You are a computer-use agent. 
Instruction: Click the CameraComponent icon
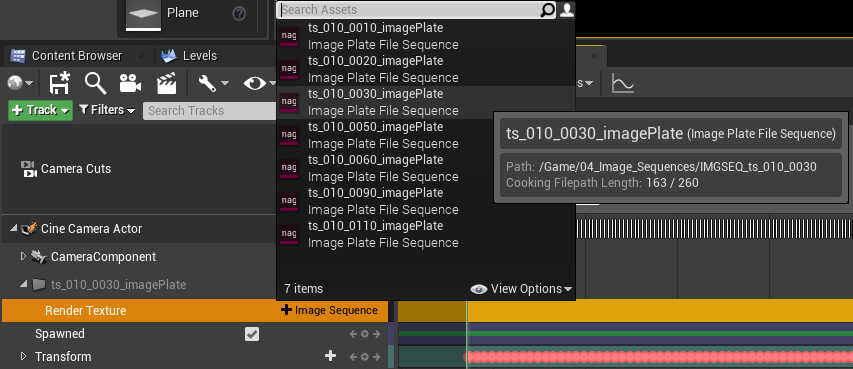(x=38, y=256)
